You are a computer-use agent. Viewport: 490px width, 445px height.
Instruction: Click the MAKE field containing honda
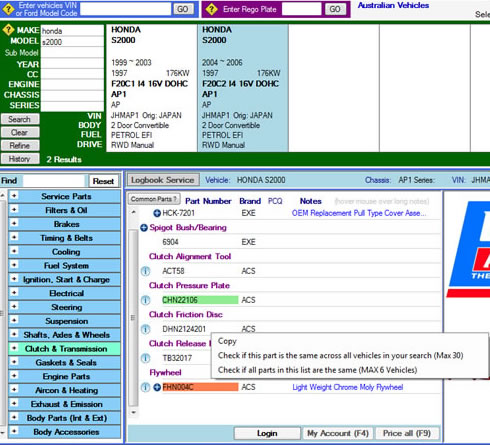point(72,30)
